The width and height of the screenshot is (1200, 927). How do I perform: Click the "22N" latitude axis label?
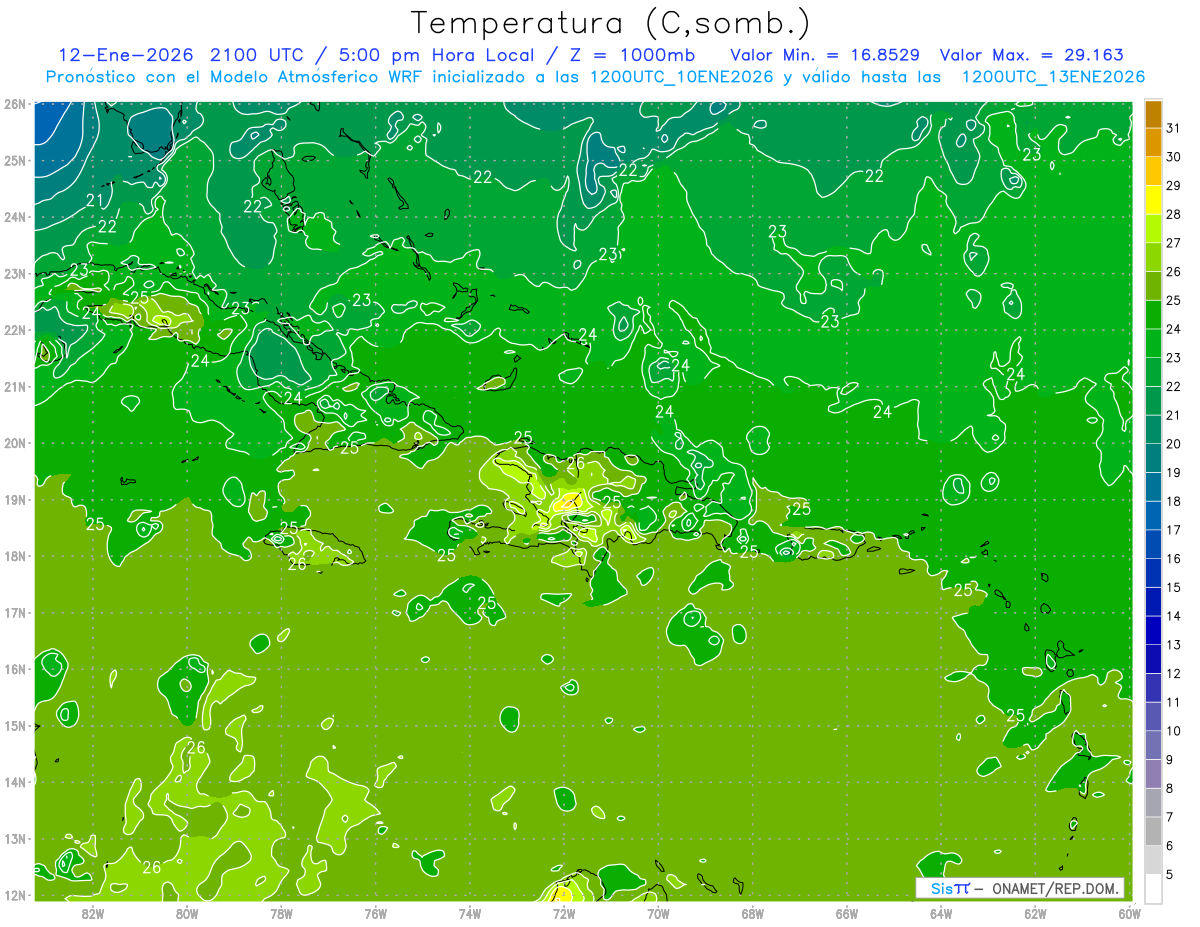[14, 330]
